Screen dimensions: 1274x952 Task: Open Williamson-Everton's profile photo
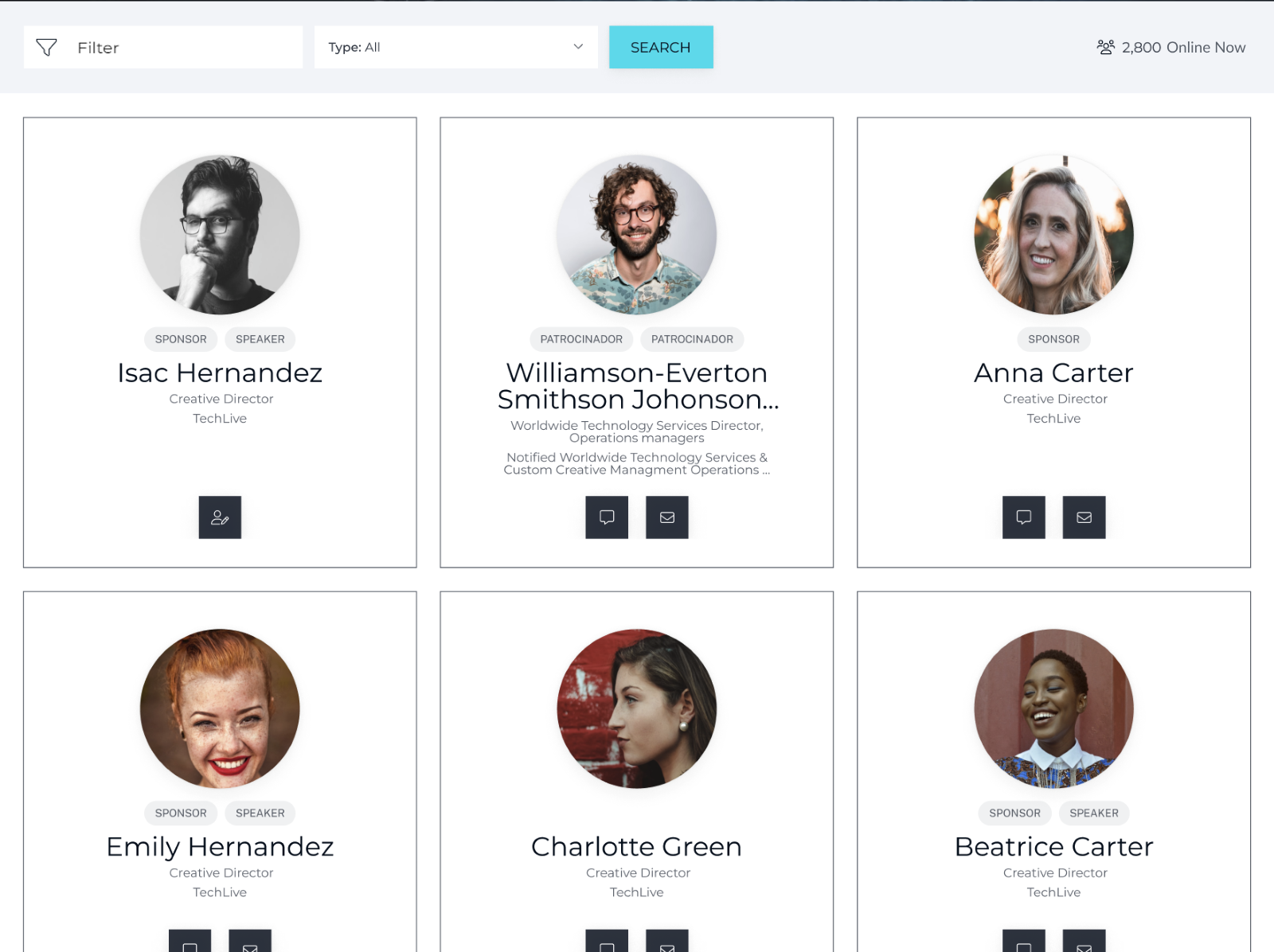637,235
